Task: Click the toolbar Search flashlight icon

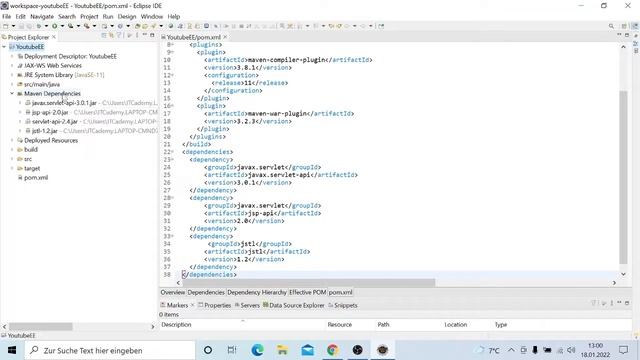Action: [154, 26]
